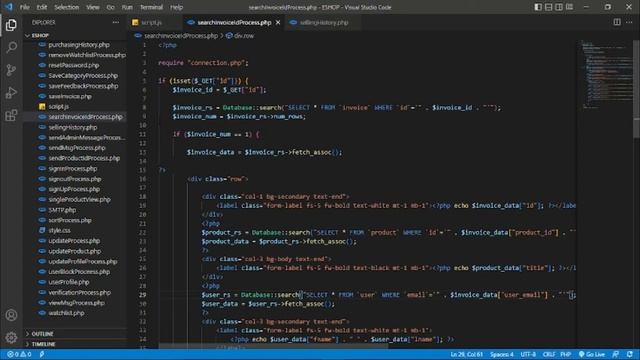640x360 pixels.
Task: Open signInProcess.php in the explorer
Action: [x=73, y=169]
